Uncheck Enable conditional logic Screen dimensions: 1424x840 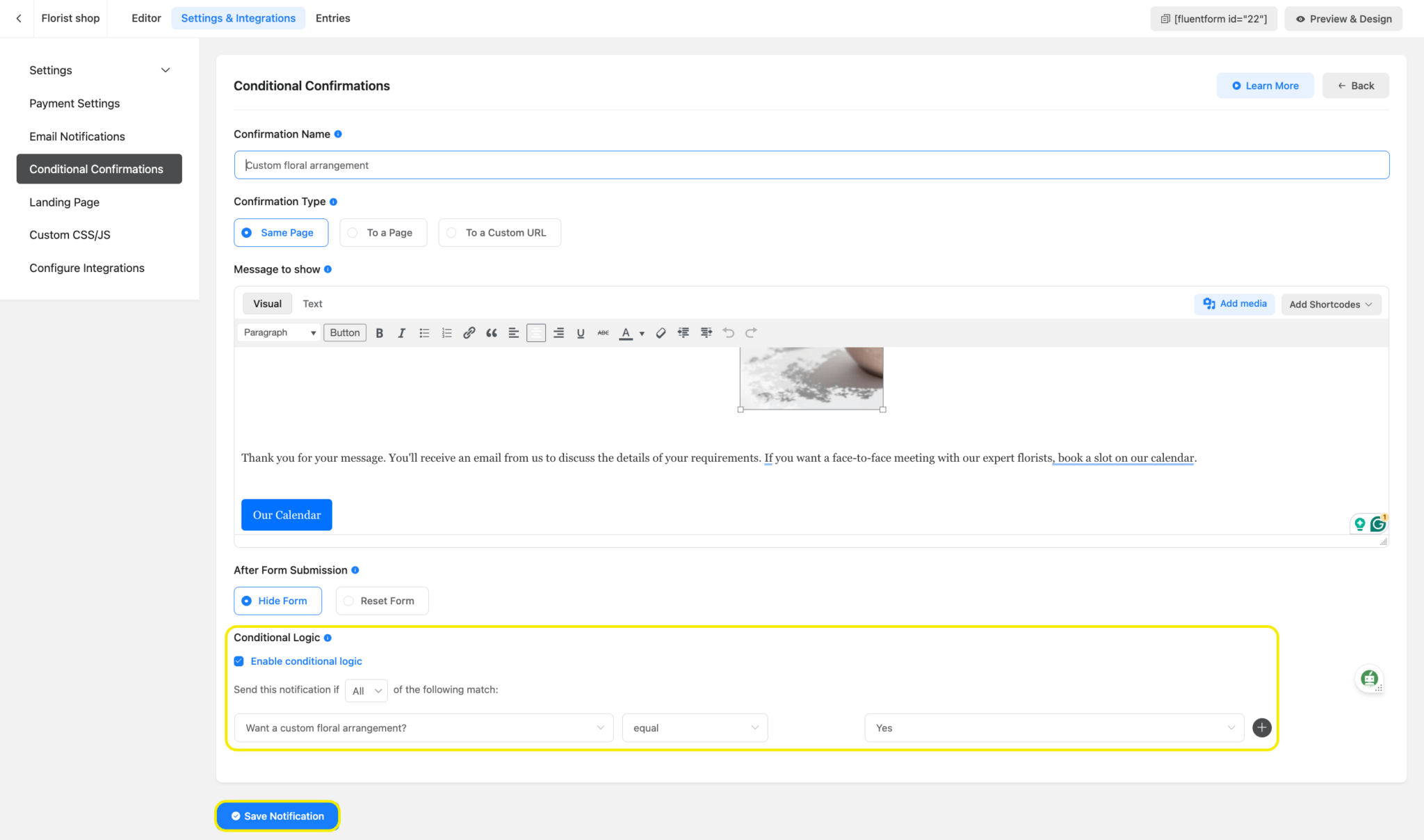[239, 661]
